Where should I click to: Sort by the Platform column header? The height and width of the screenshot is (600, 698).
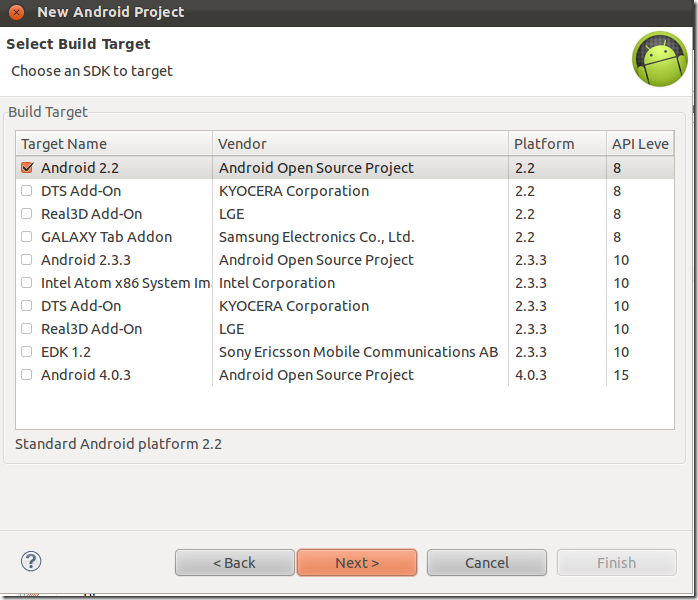(557, 144)
